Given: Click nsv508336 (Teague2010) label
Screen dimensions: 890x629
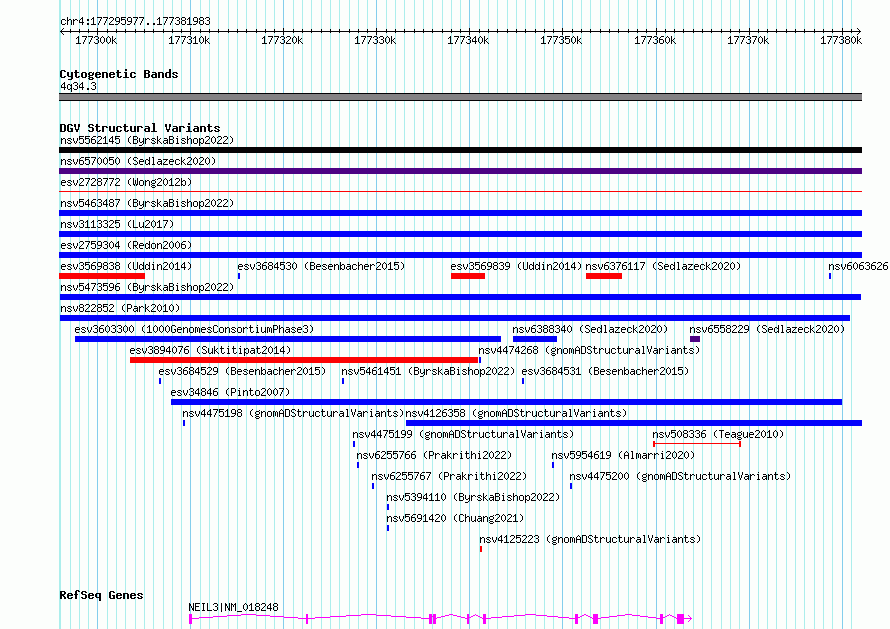Looking at the screenshot, I should point(718,434).
